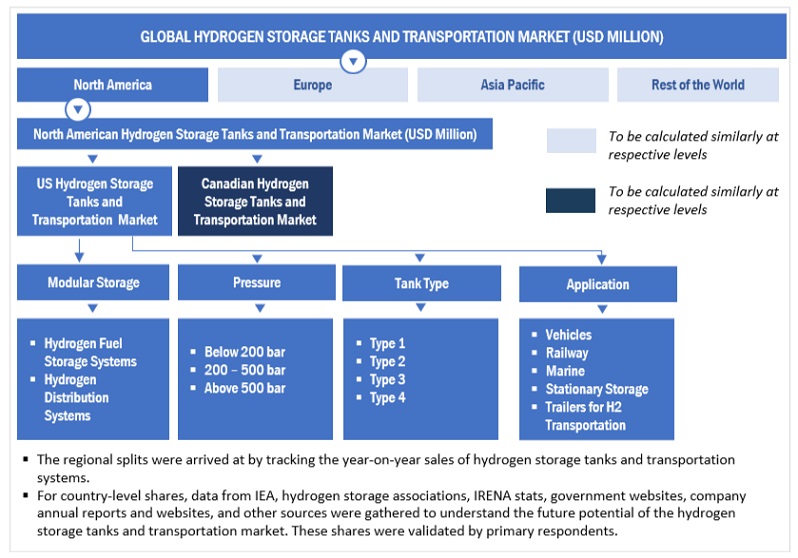Click the US Hydrogen Storage Tanks box
The width and height of the screenshot is (798, 558).
click(x=94, y=202)
